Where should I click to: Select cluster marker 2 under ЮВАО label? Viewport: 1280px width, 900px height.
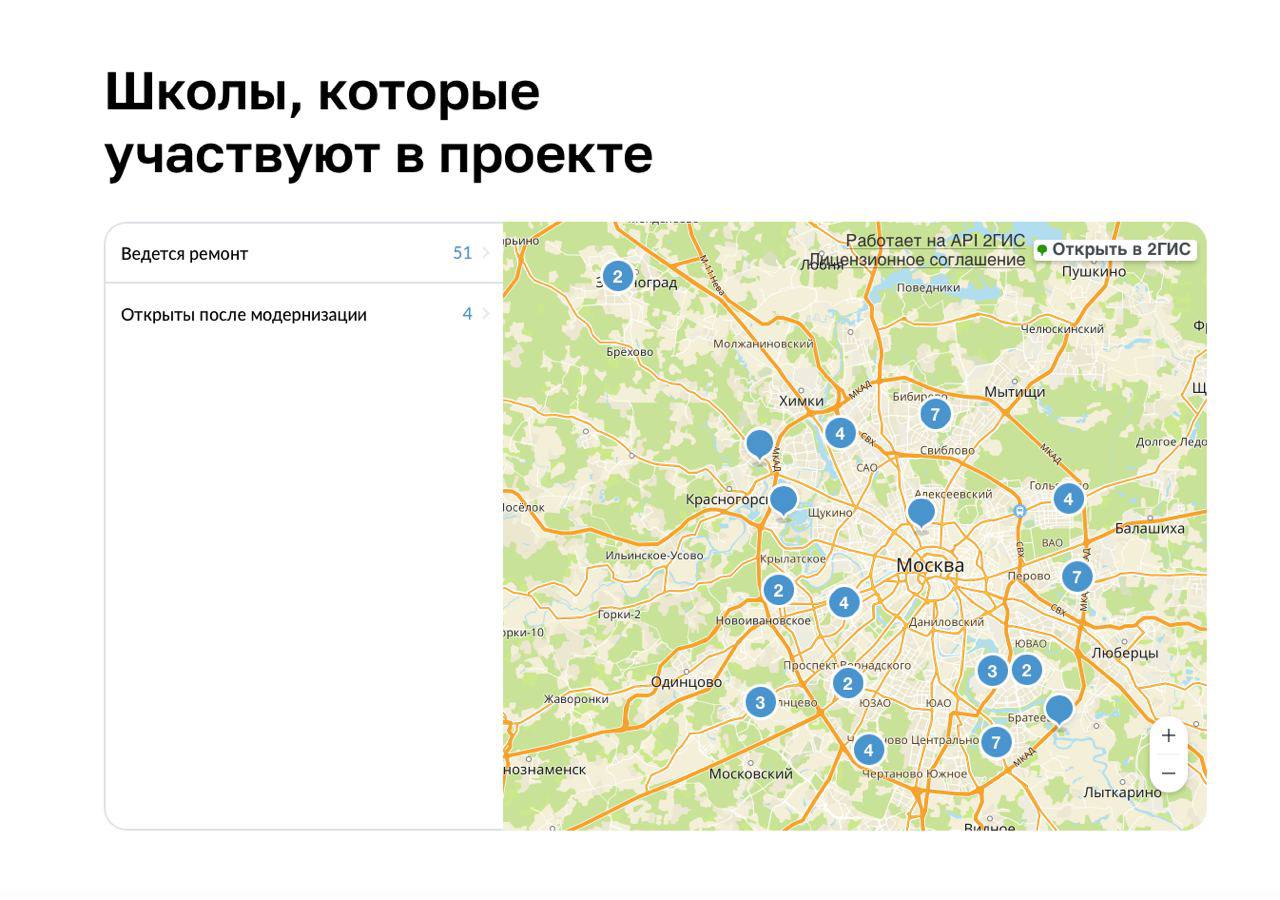(x=1026, y=670)
